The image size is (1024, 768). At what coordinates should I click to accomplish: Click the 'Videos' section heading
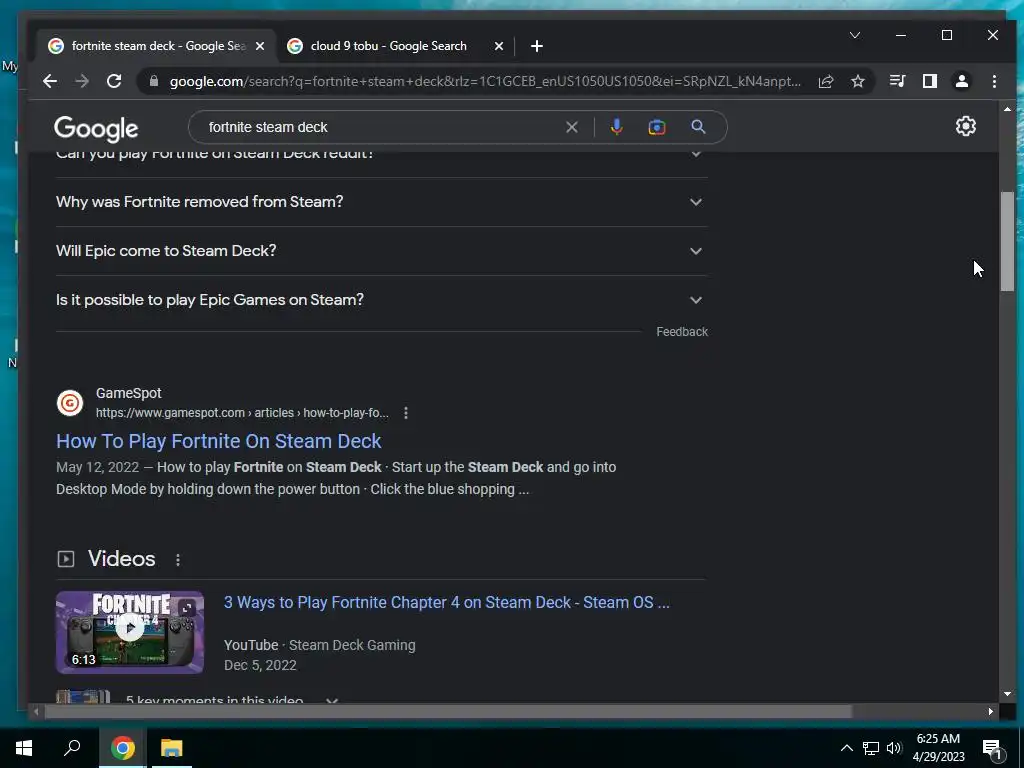(x=121, y=559)
